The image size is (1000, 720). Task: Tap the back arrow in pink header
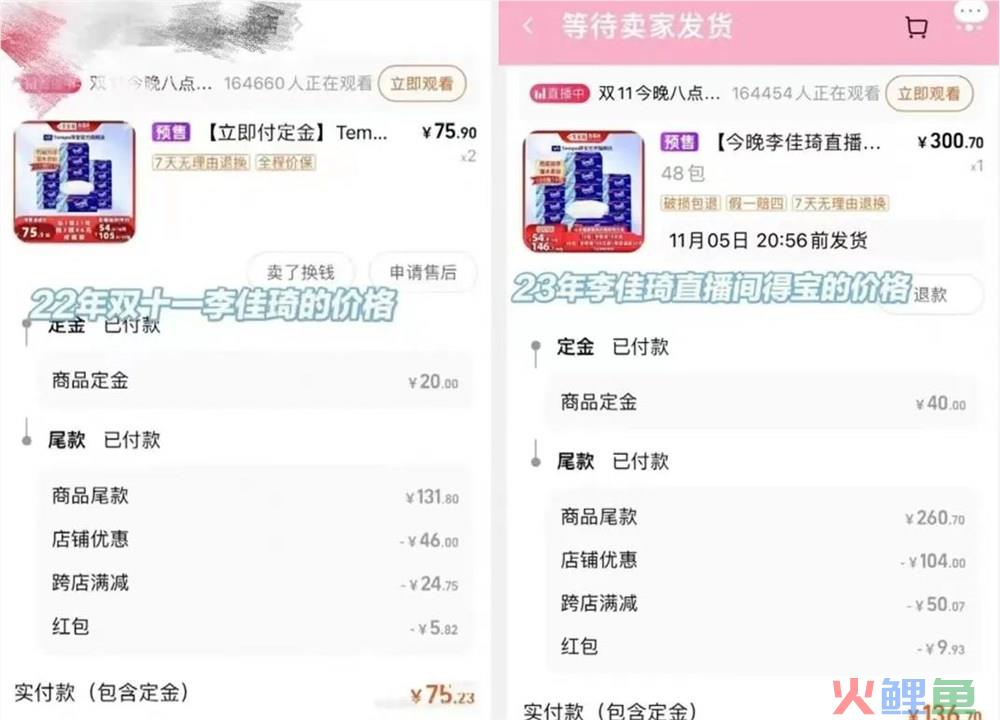pyautogui.click(x=528, y=27)
